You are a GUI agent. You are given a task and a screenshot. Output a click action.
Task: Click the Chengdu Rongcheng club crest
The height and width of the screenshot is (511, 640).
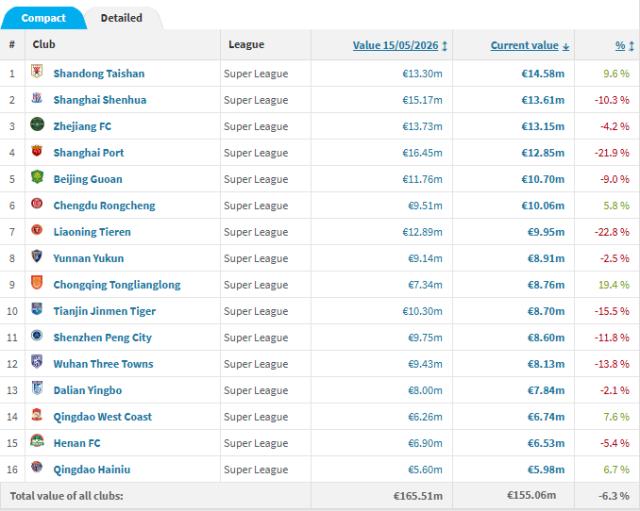pos(37,203)
